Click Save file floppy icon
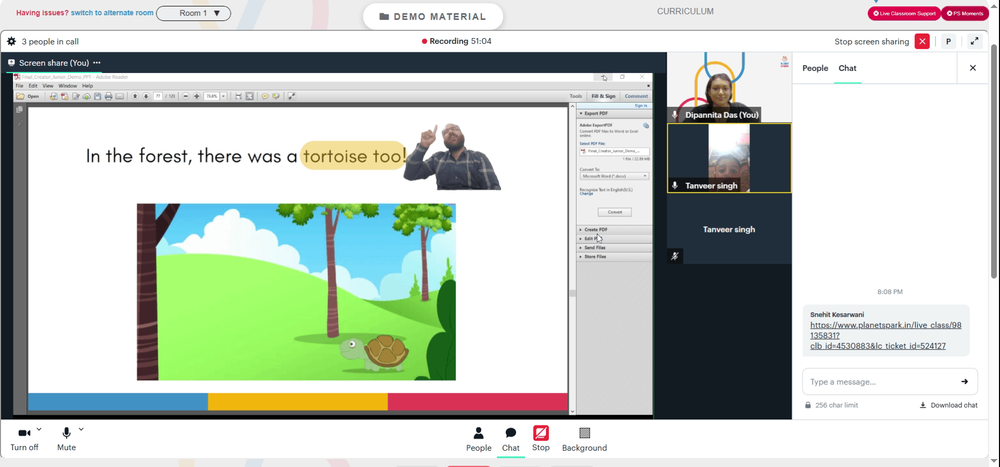Image resolution: width=1000 pixels, height=467 pixels. coord(98,96)
